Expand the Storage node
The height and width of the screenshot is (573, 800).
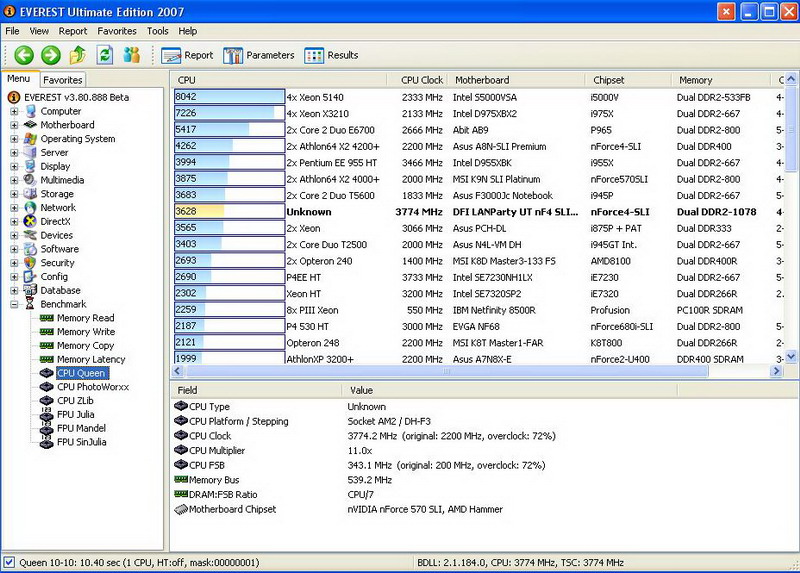tap(14, 193)
